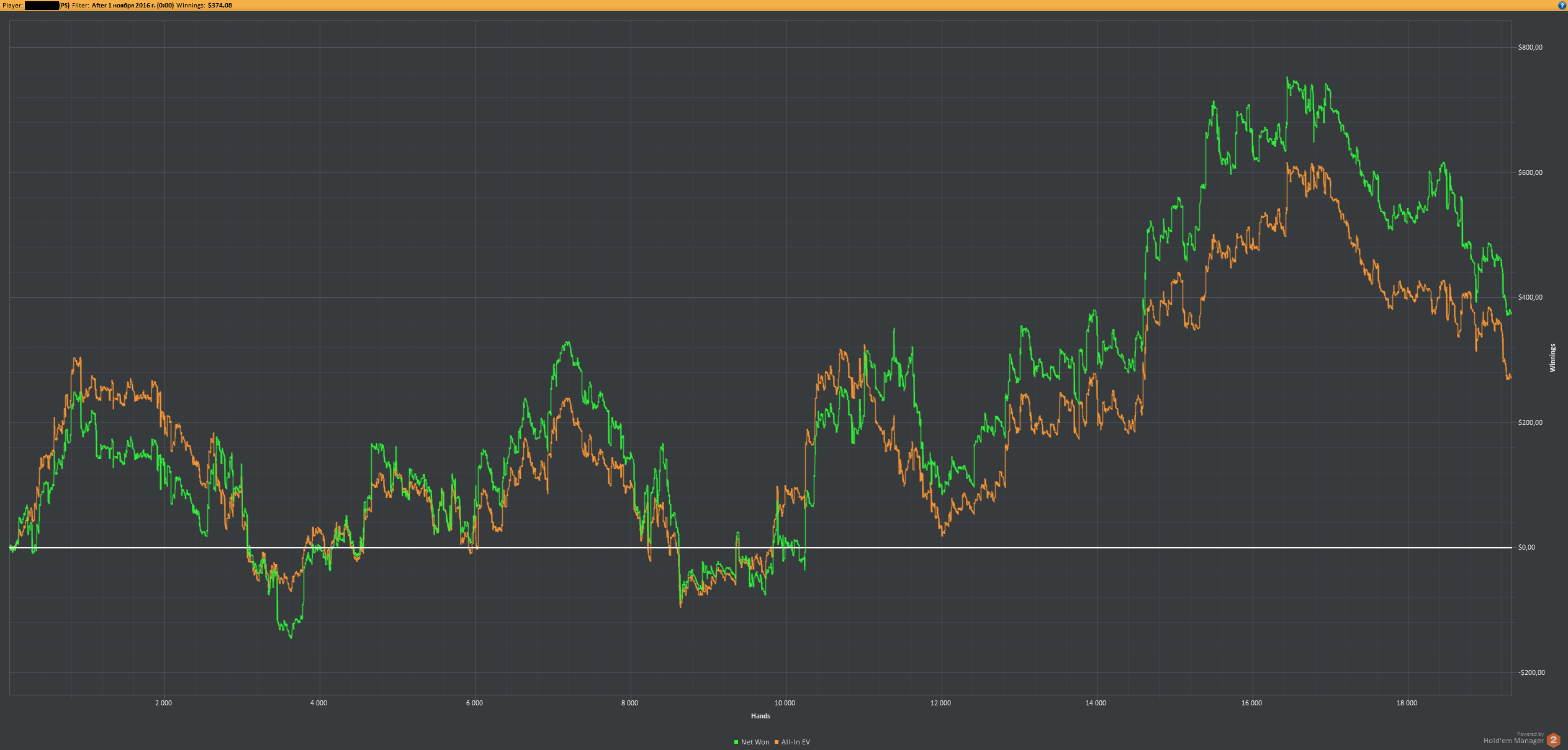This screenshot has width=1568, height=750.
Task: Click the Winnings y-axis title
Action: (1552, 358)
